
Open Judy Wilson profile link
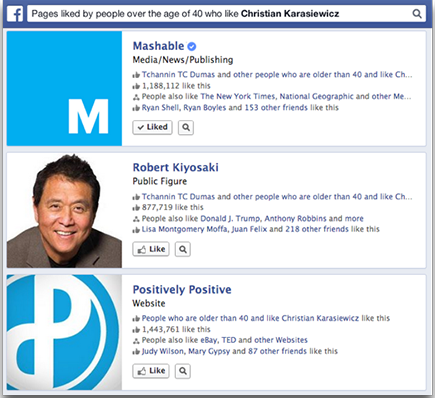coord(163,351)
